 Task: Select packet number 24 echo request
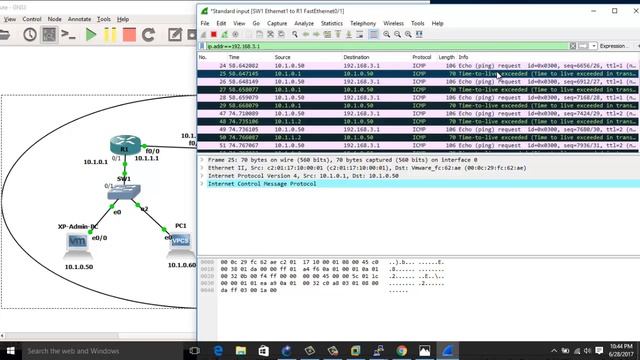point(418,66)
